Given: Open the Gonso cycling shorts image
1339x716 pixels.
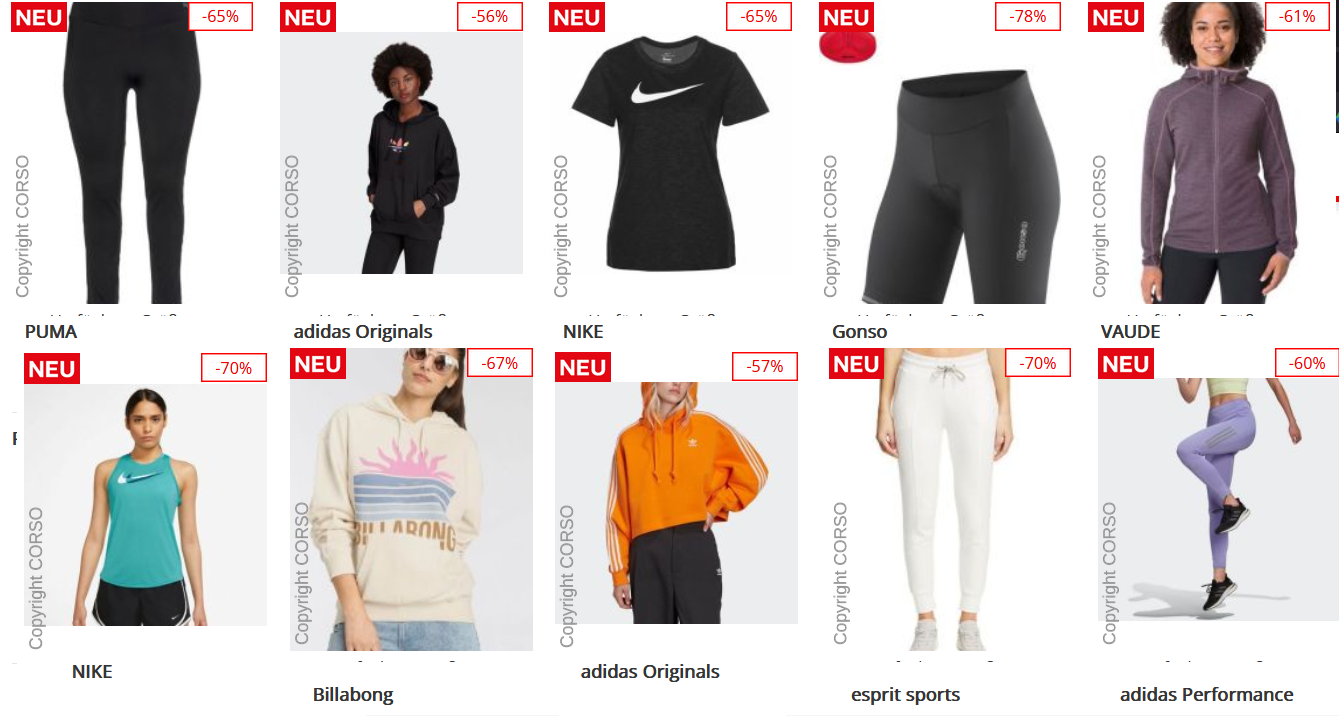Looking at the screenshot, I should pos(939,152).
